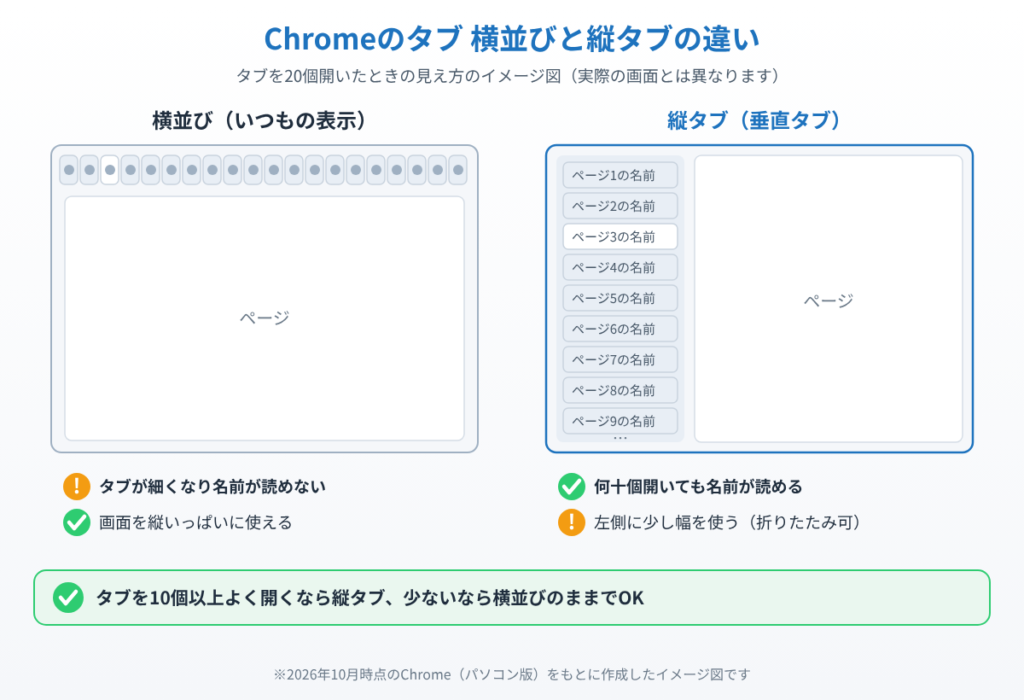Click the text 何十個開いても名前が読める
The width and height of the screenshot is (1024, 700).
698,486
